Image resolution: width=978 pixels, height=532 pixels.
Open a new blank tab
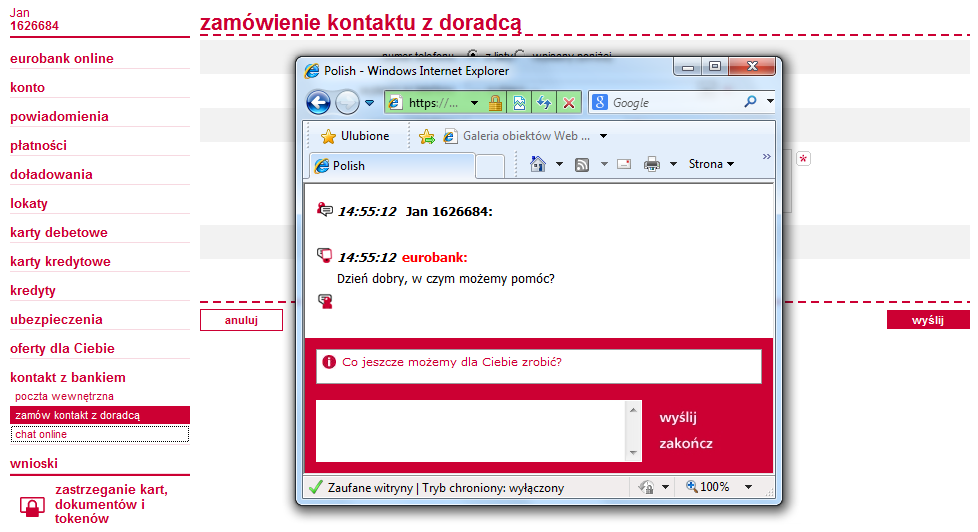490,167
